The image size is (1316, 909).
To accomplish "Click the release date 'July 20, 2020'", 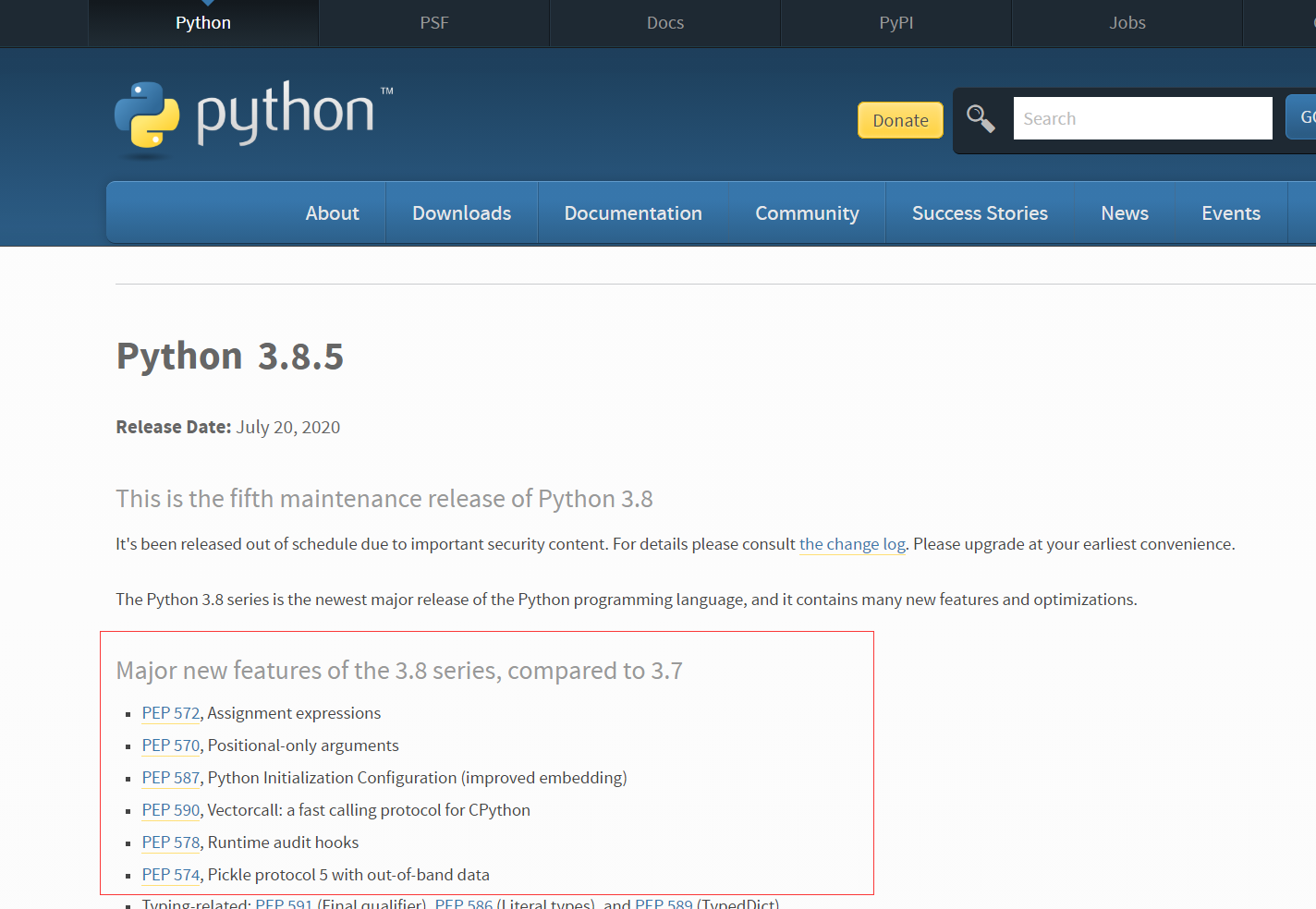I will tap(288, 427).
